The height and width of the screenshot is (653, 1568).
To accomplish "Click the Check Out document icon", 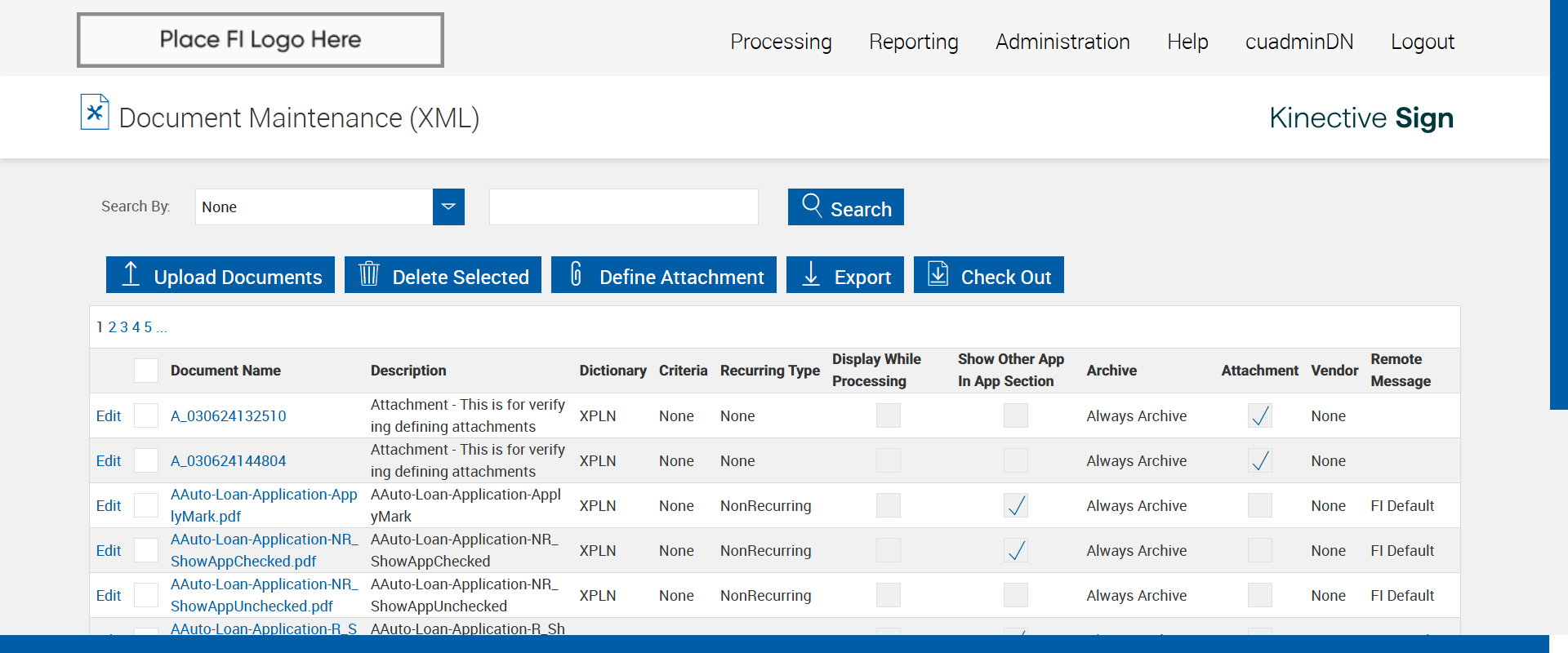I will point(938,274).
